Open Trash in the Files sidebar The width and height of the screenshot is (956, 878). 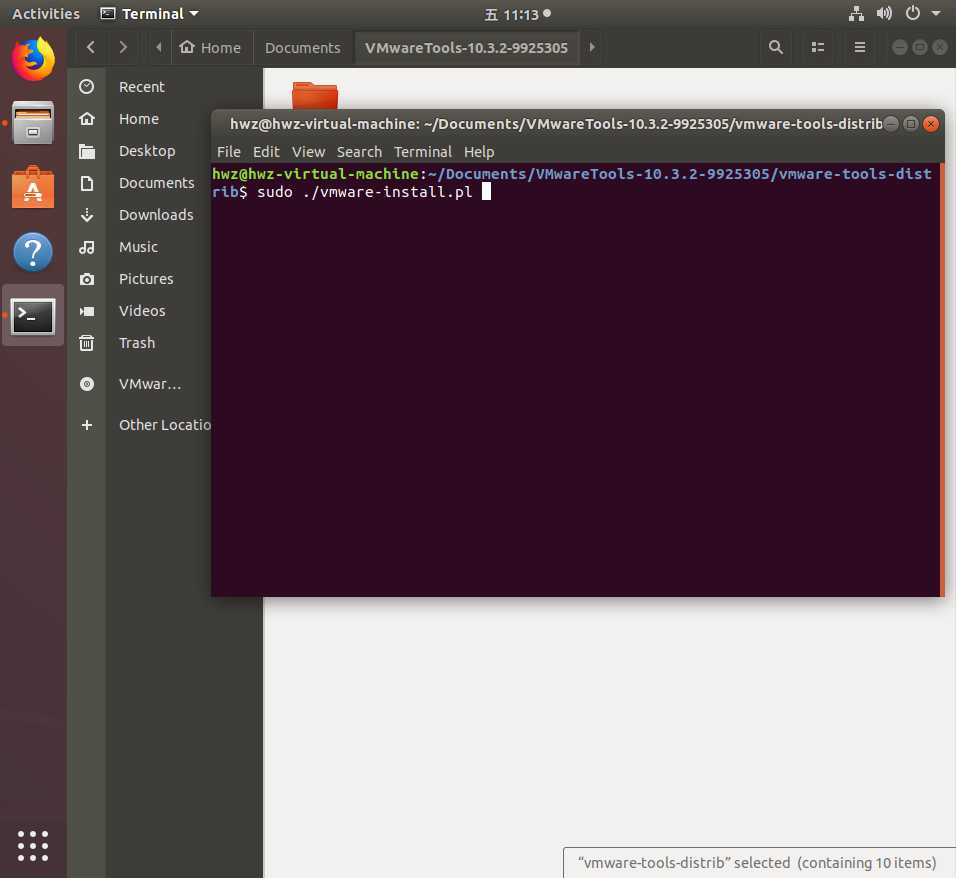137,343
